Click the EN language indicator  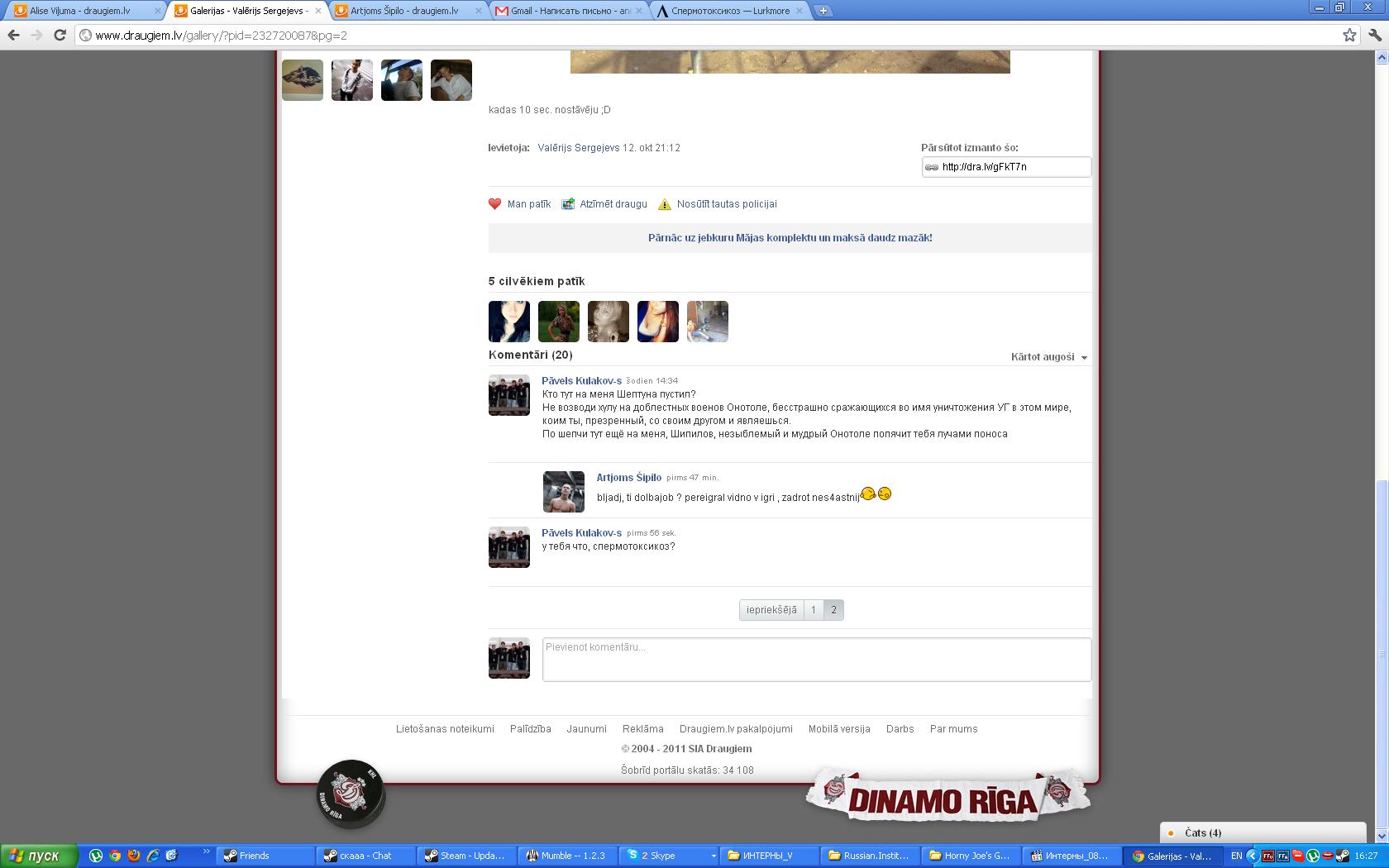[1236, 856]
